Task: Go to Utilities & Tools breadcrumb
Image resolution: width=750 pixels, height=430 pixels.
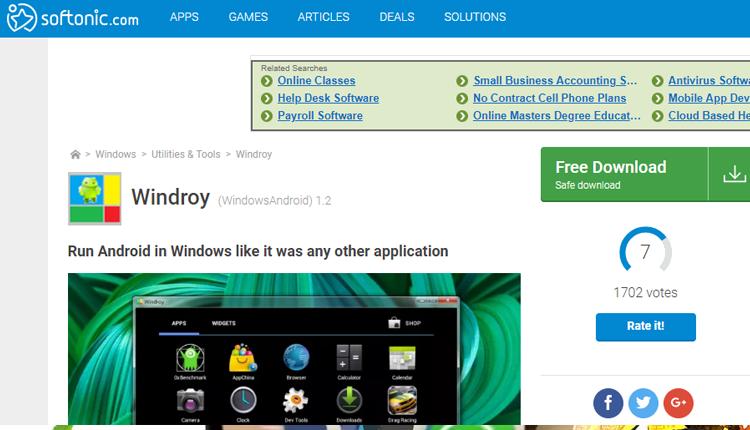Action: coord(186,154)
